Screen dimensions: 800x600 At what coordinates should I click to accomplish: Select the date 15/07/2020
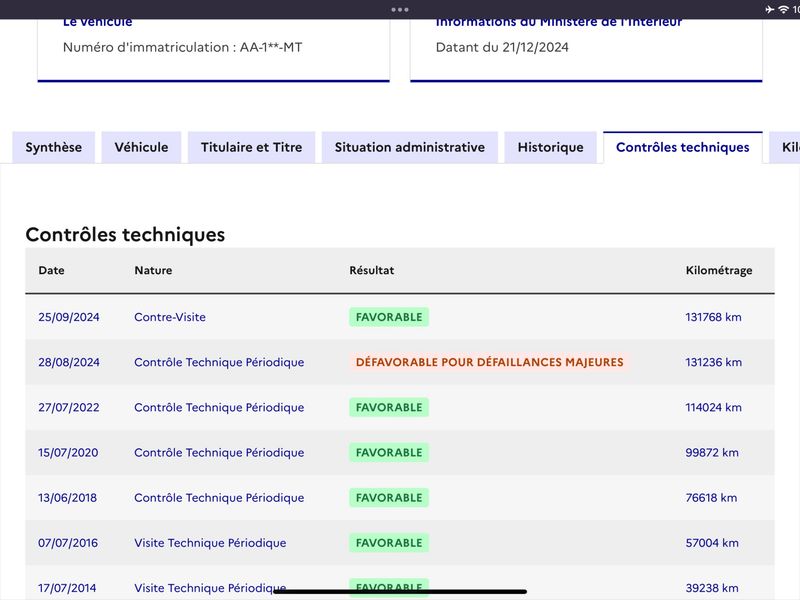pyautogui.click(x=68, y=453)
